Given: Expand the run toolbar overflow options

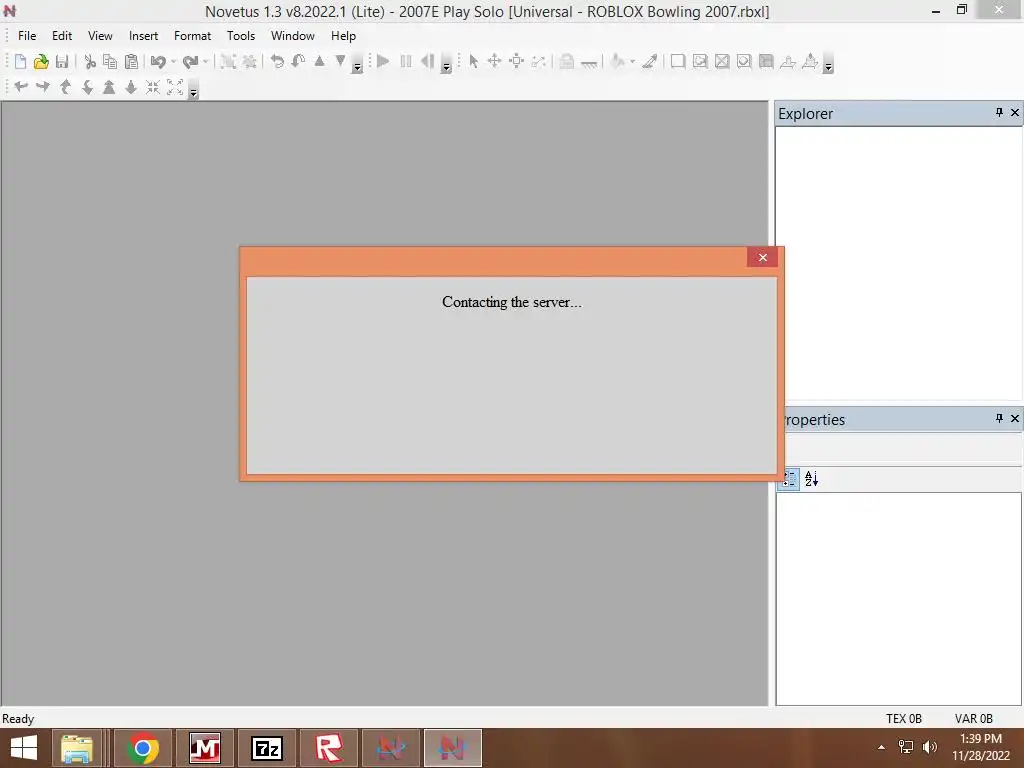Looking at the screenshot, I should tap(446, 64).
